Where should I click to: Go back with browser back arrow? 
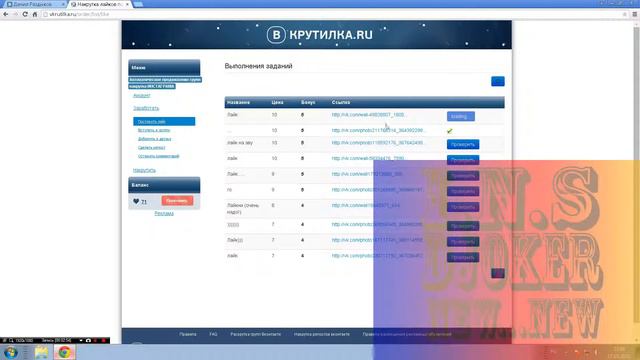[5, 14]
